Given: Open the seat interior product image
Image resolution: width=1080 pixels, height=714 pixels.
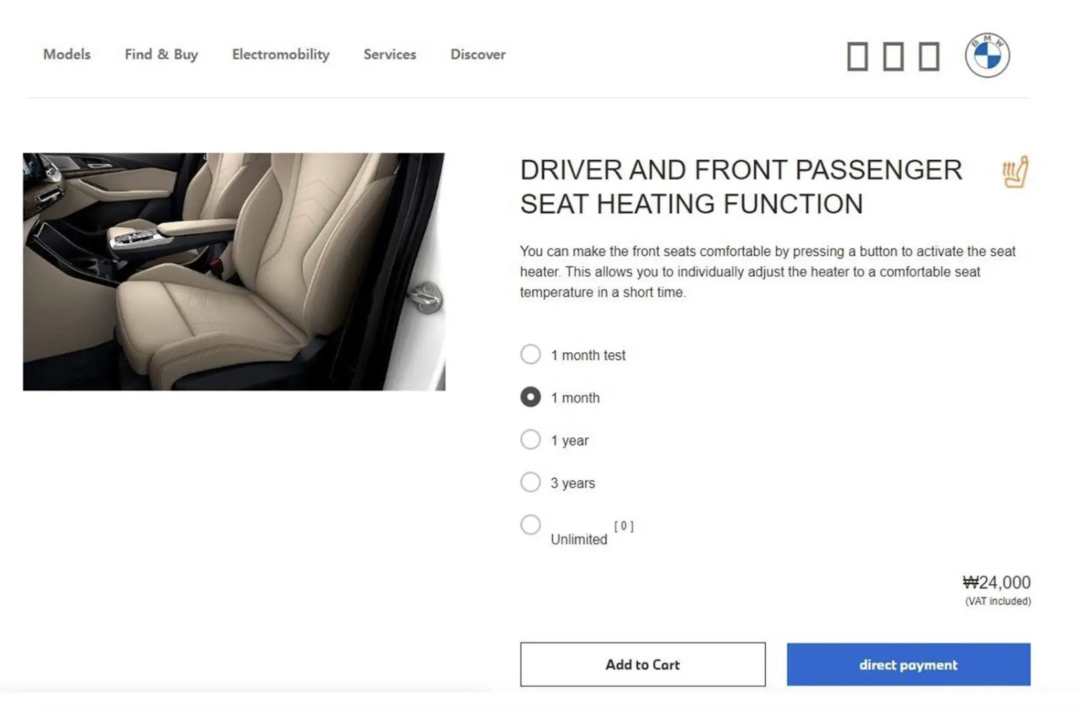Looking at the screenshot, I should [x=234, y=272].
